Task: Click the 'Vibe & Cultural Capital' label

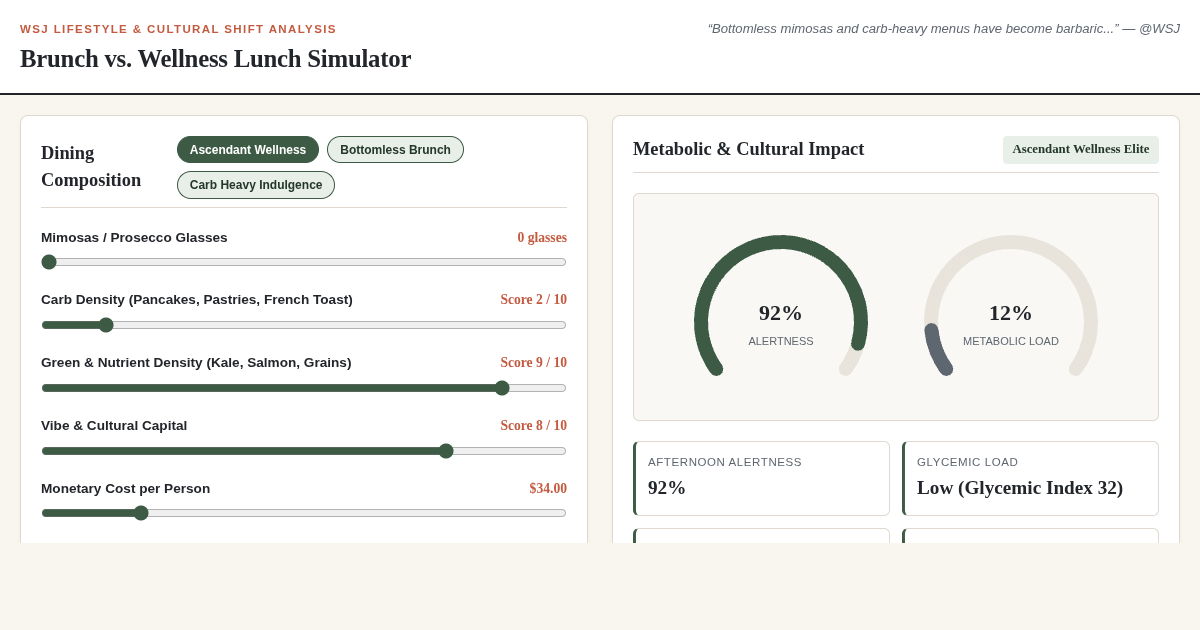Action: (x=114, y=426)
